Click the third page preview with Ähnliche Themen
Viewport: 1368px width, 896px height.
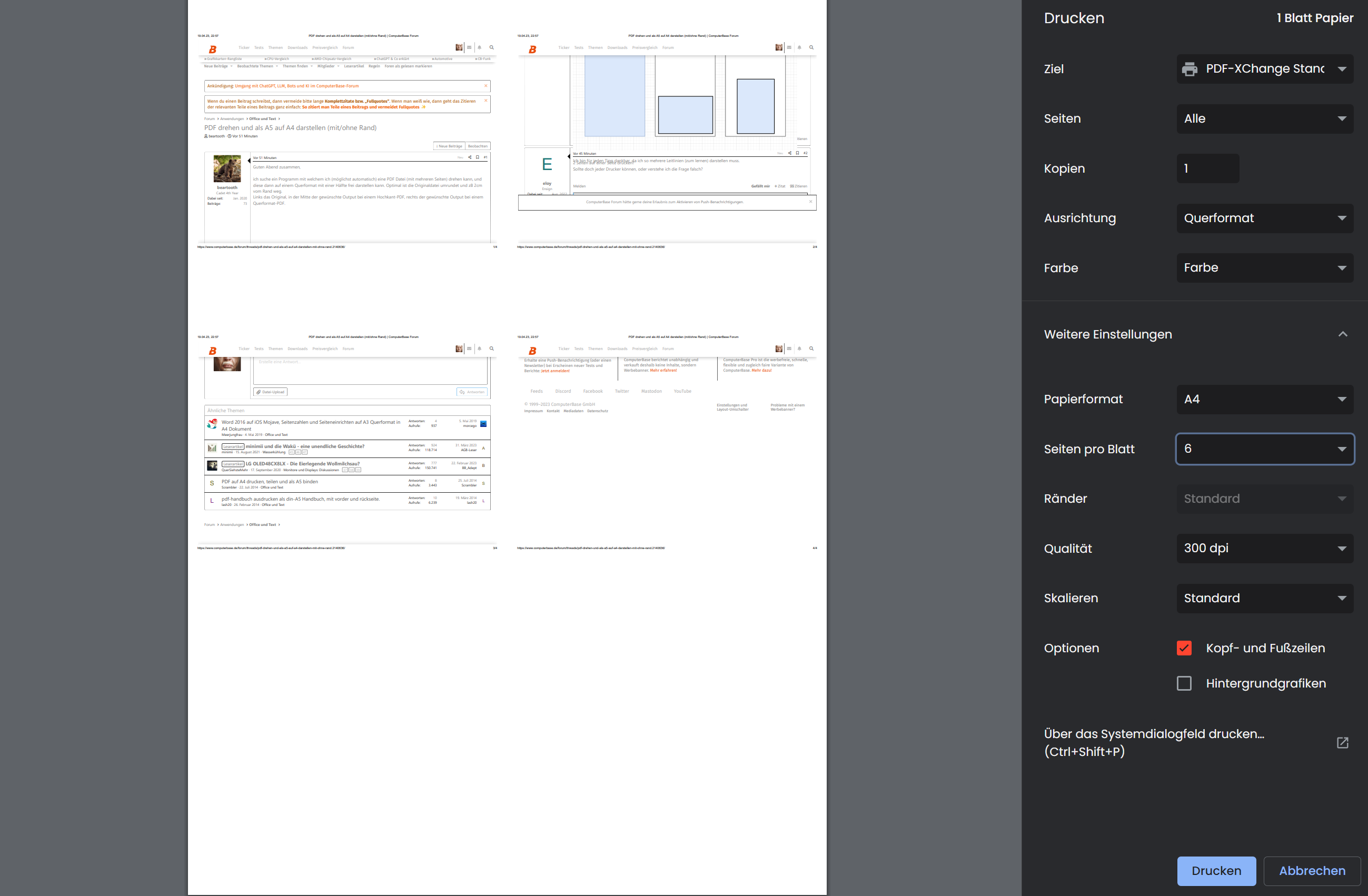[346, 443]
